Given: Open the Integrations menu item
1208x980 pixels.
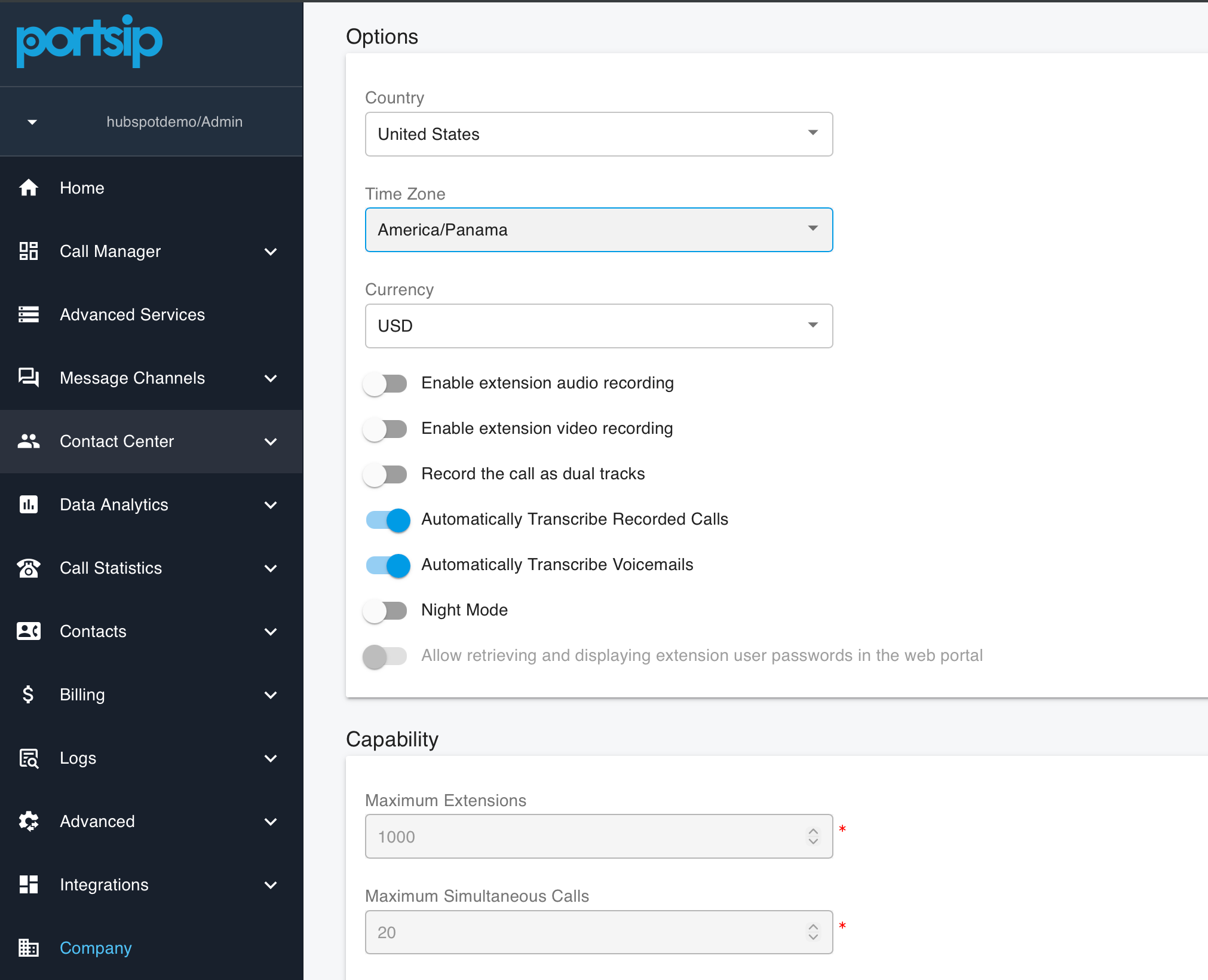Looking at the screenshot, I should click(x=104, y=884).
